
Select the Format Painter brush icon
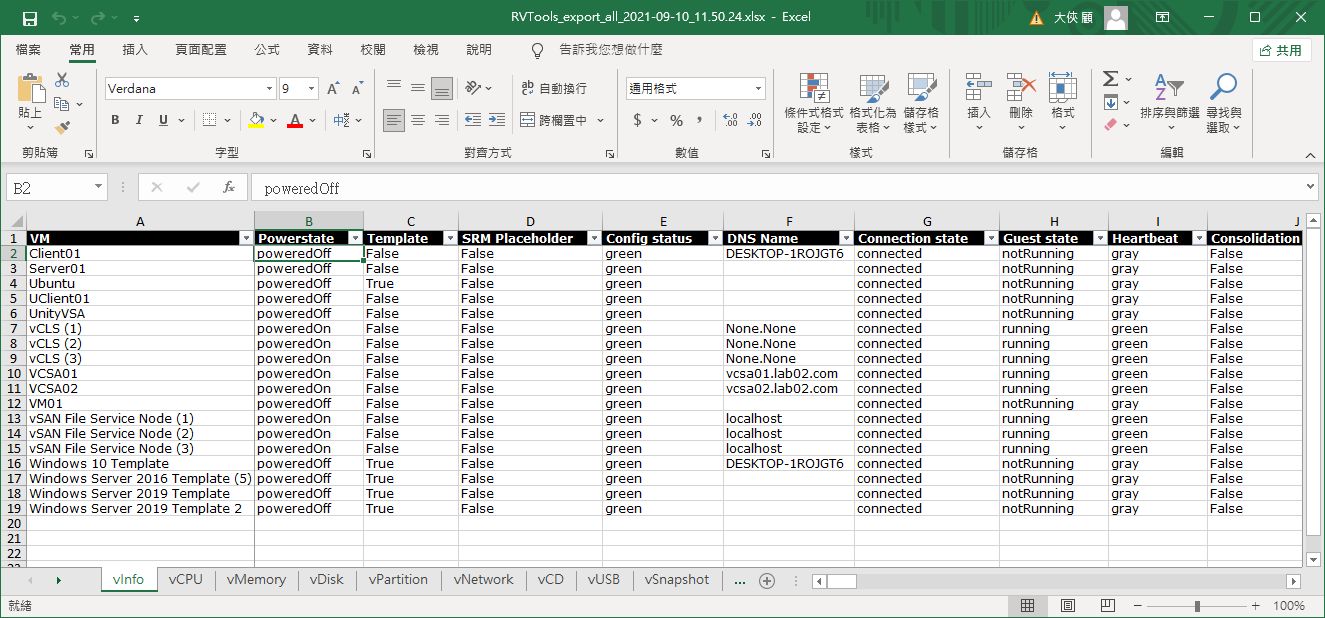[x=62, y=127]
